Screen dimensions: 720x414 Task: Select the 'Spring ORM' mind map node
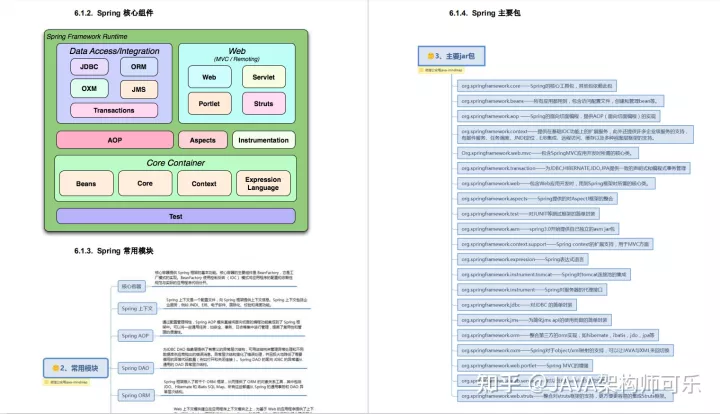tap(136, 395)
